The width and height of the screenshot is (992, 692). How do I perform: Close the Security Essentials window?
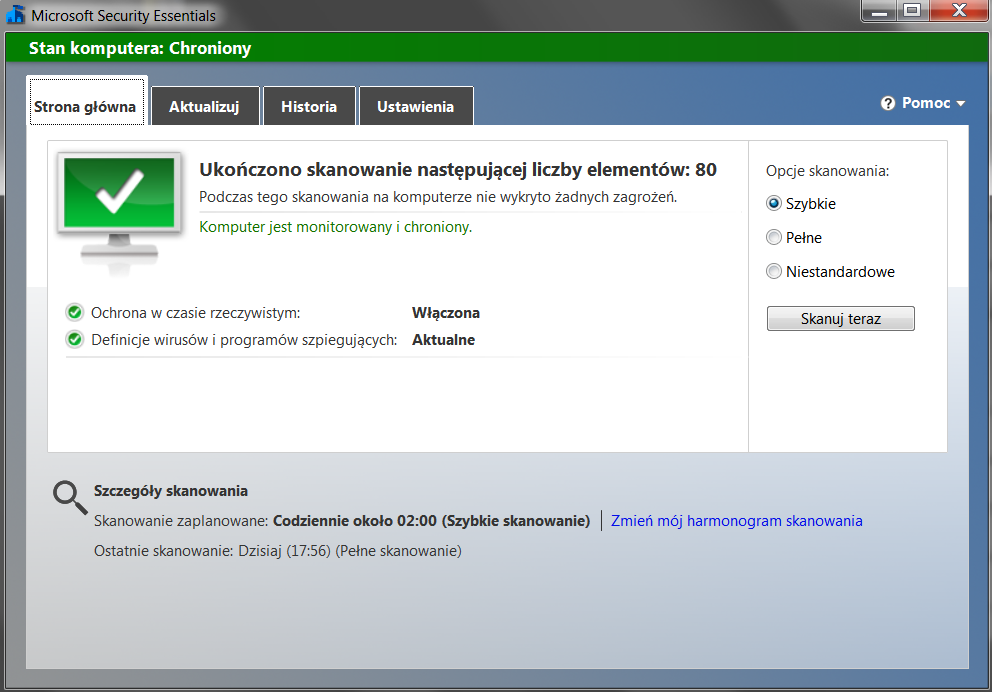pos(958,11)
